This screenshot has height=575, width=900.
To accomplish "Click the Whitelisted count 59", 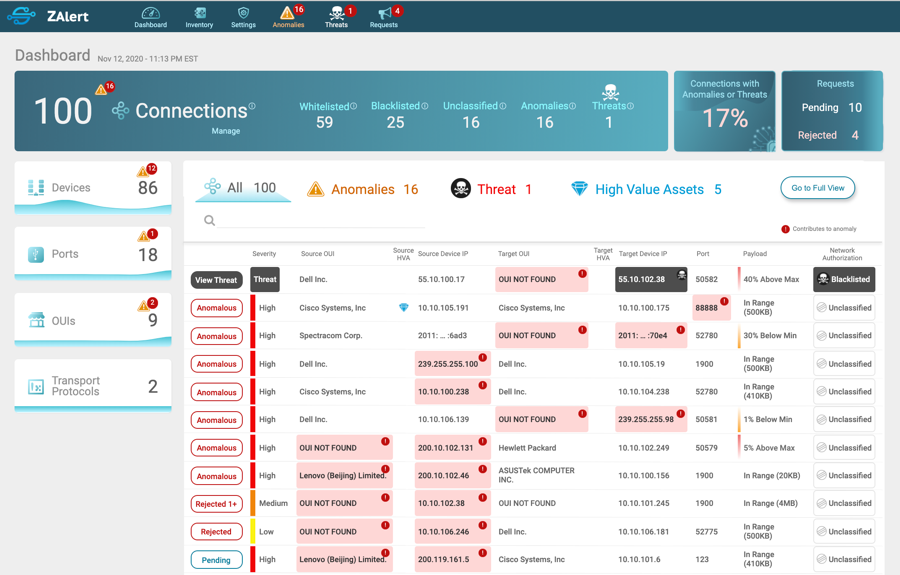I will point(324,122).
